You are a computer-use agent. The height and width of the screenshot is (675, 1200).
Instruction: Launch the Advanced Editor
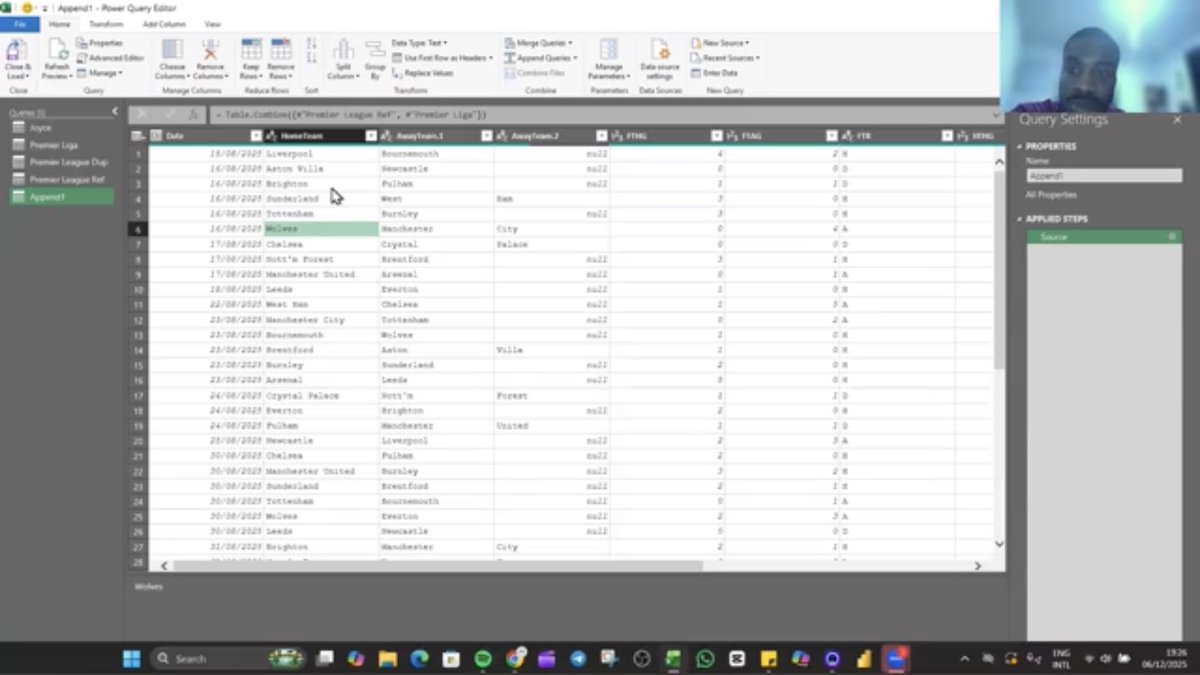[x=111, y=58]
